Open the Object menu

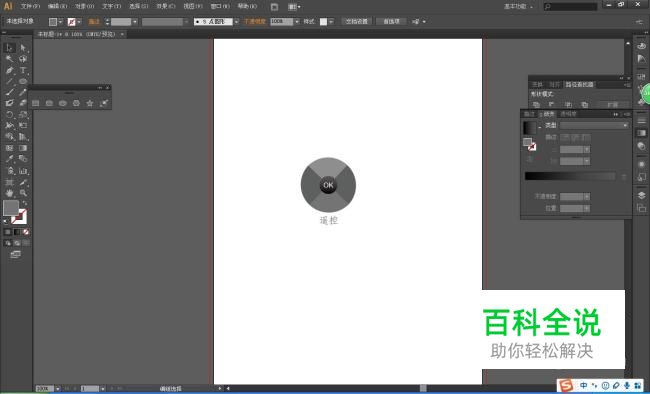tap(85, 6)
